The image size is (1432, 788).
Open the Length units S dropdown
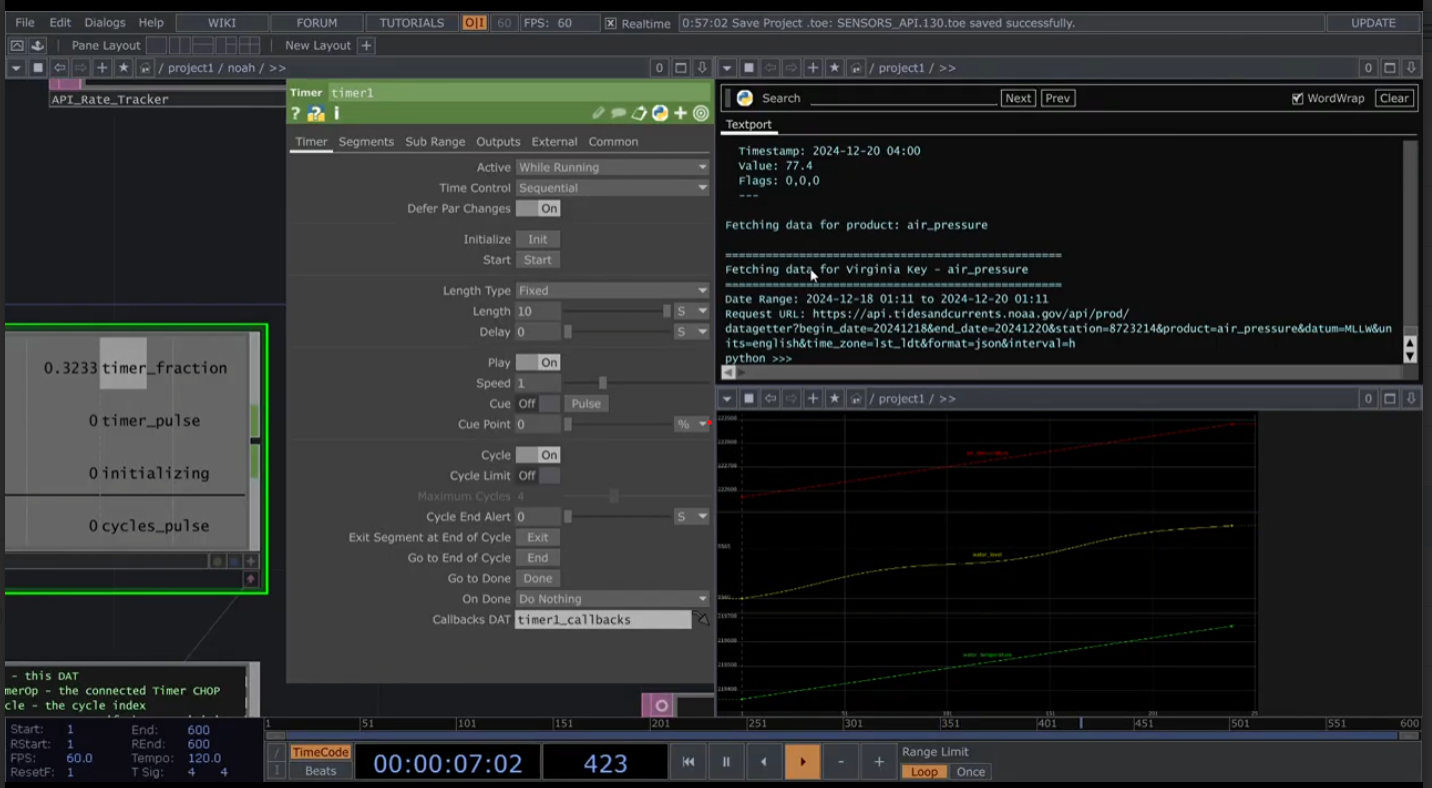point(691,311)
